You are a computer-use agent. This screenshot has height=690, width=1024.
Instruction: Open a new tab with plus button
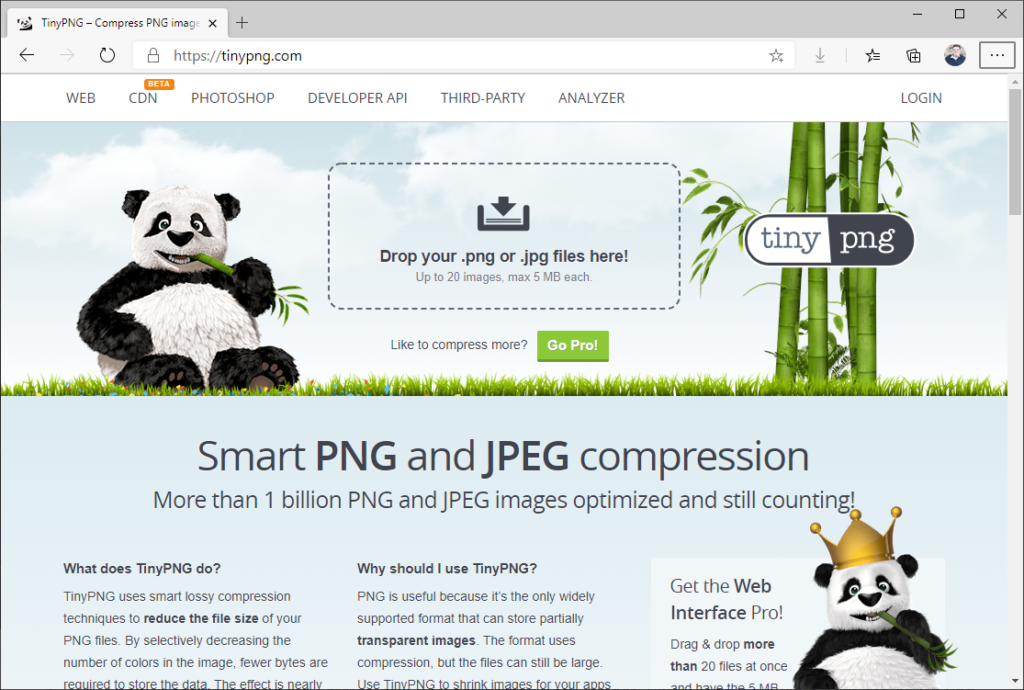pyautogui.click(x=242, y=23)
